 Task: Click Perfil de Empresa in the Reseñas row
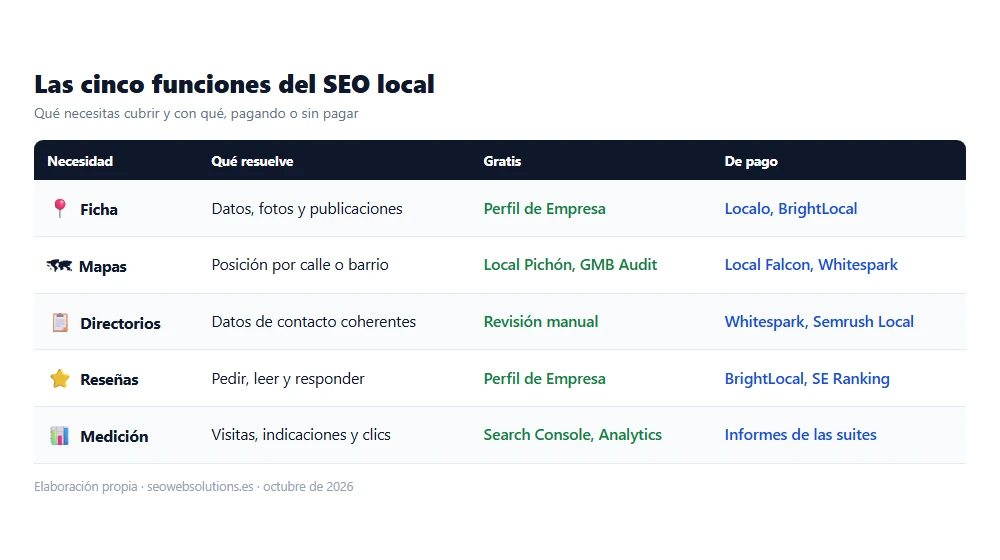click(544, 378)
